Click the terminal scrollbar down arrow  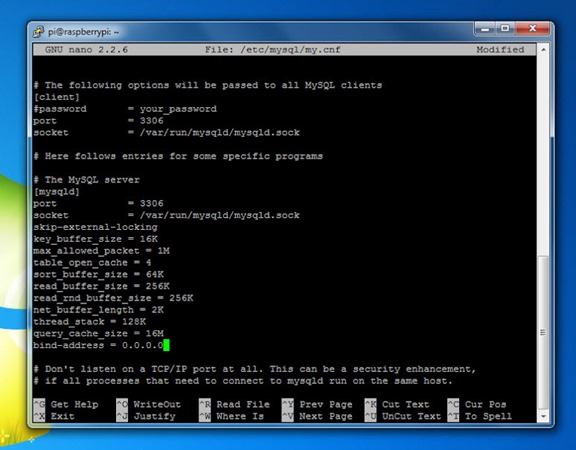[x=543, y=417]
